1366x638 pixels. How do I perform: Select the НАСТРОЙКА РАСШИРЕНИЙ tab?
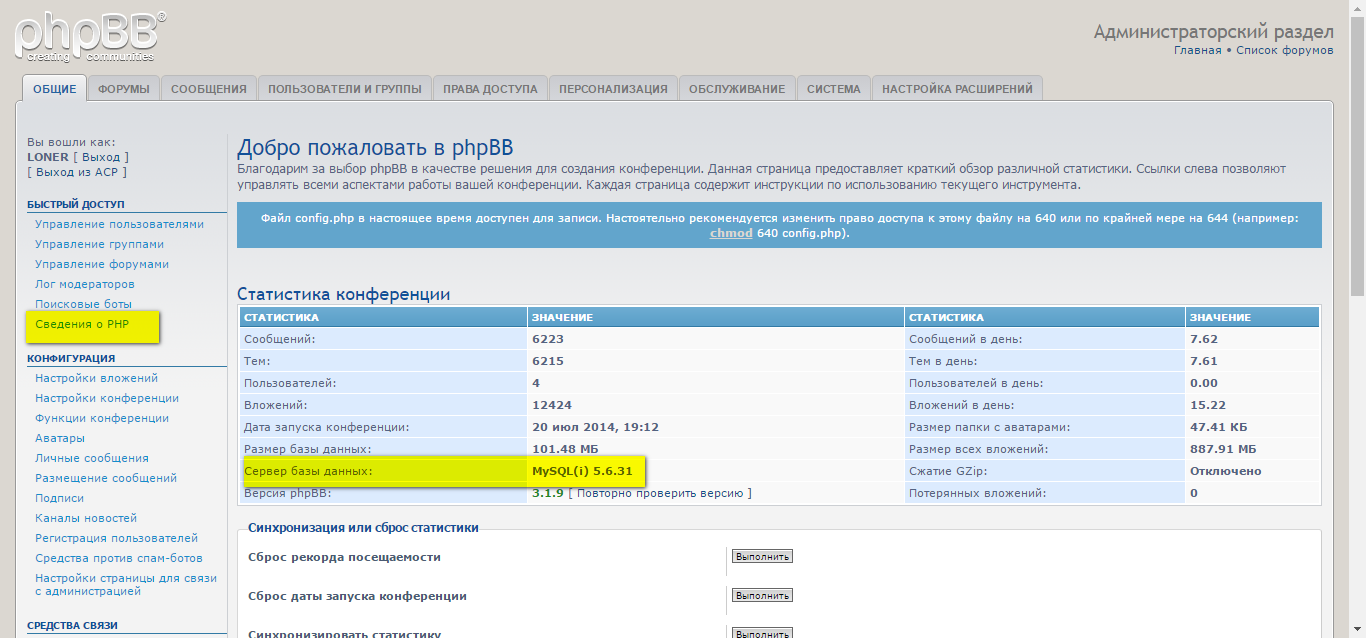tap(957, 89)
